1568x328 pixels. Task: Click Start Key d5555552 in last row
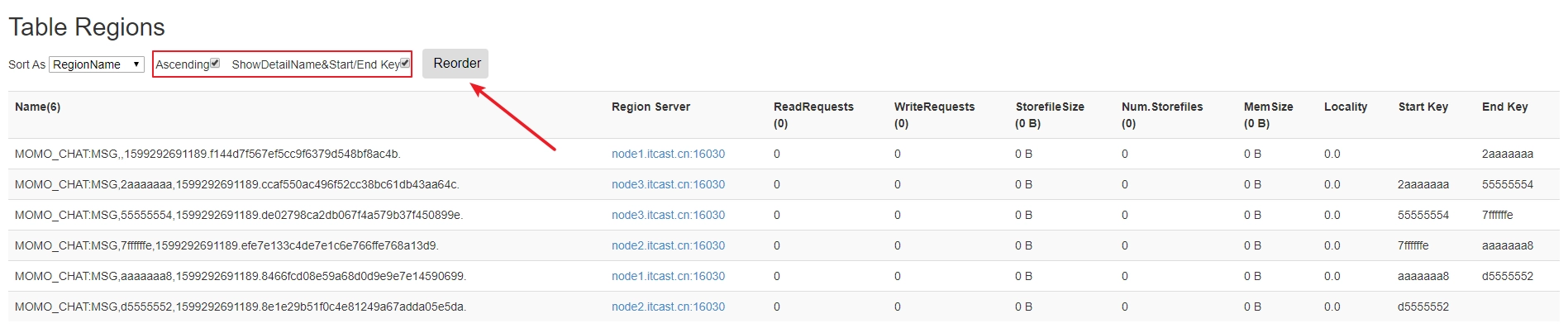pyautogui.click(x=1423, y=307)
